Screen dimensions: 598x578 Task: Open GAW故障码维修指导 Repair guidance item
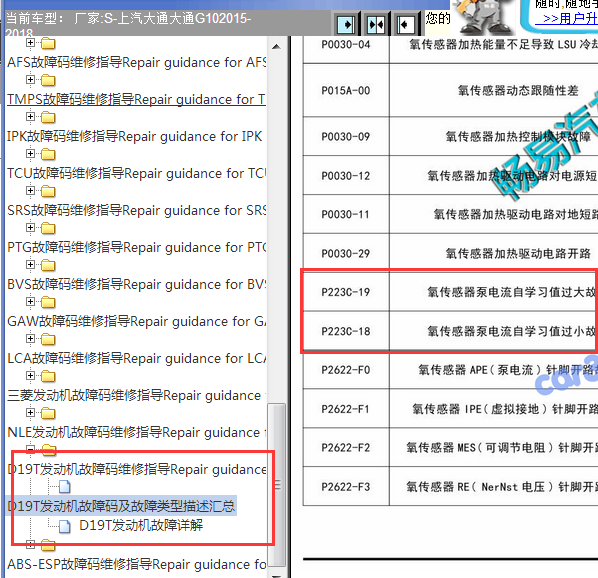point(137,321)
